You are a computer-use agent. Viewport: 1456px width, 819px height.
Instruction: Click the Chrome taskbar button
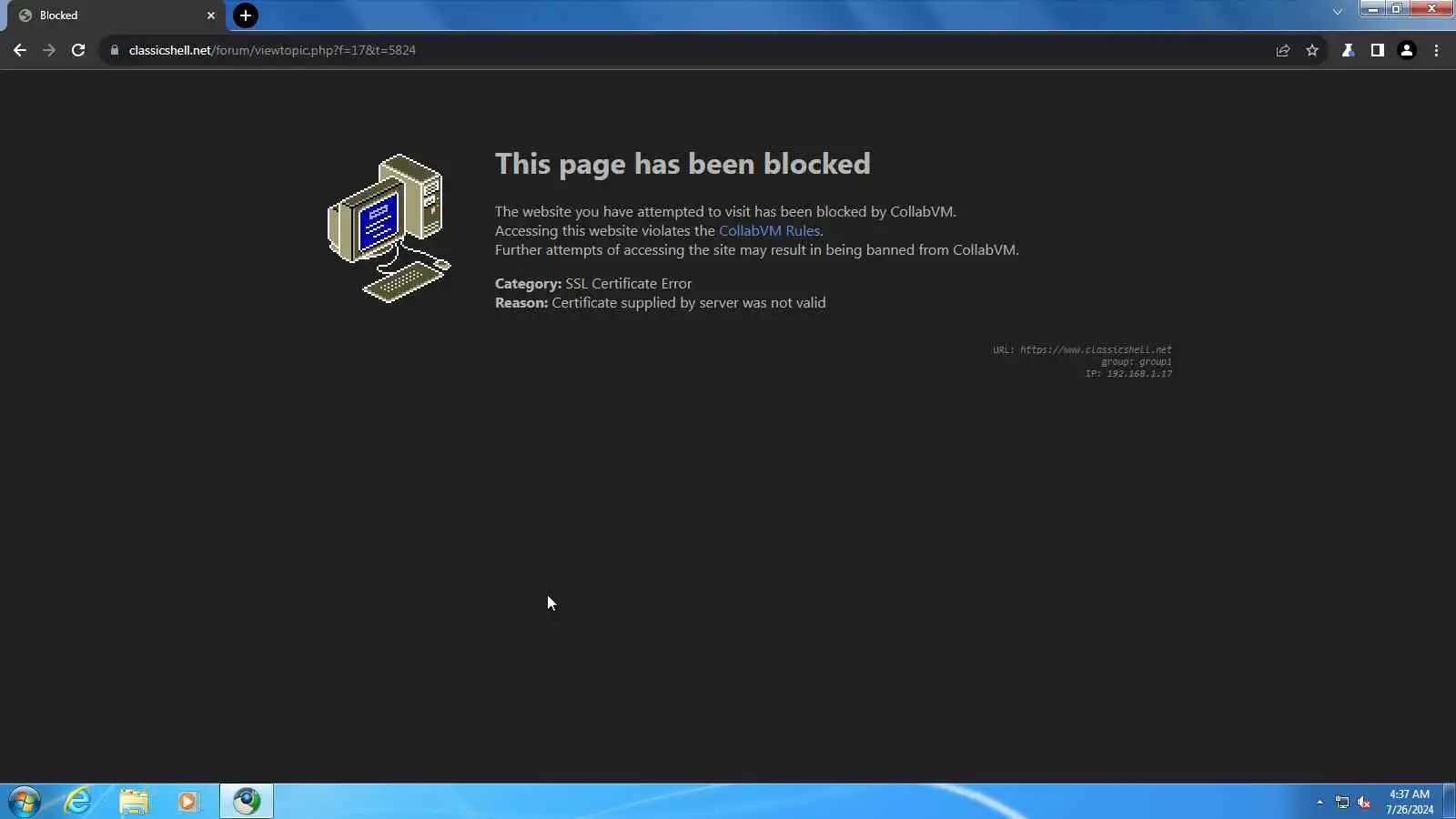click(247, 802)
